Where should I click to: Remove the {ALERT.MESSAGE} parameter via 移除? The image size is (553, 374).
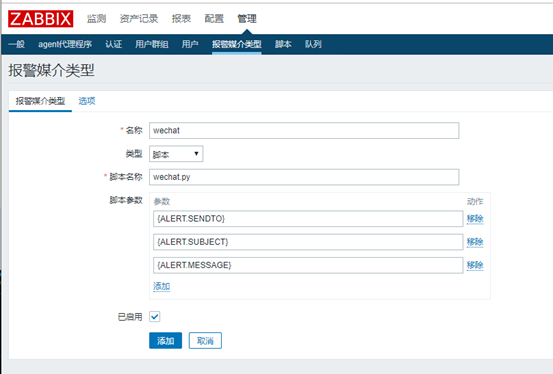(x=475, y=265)
